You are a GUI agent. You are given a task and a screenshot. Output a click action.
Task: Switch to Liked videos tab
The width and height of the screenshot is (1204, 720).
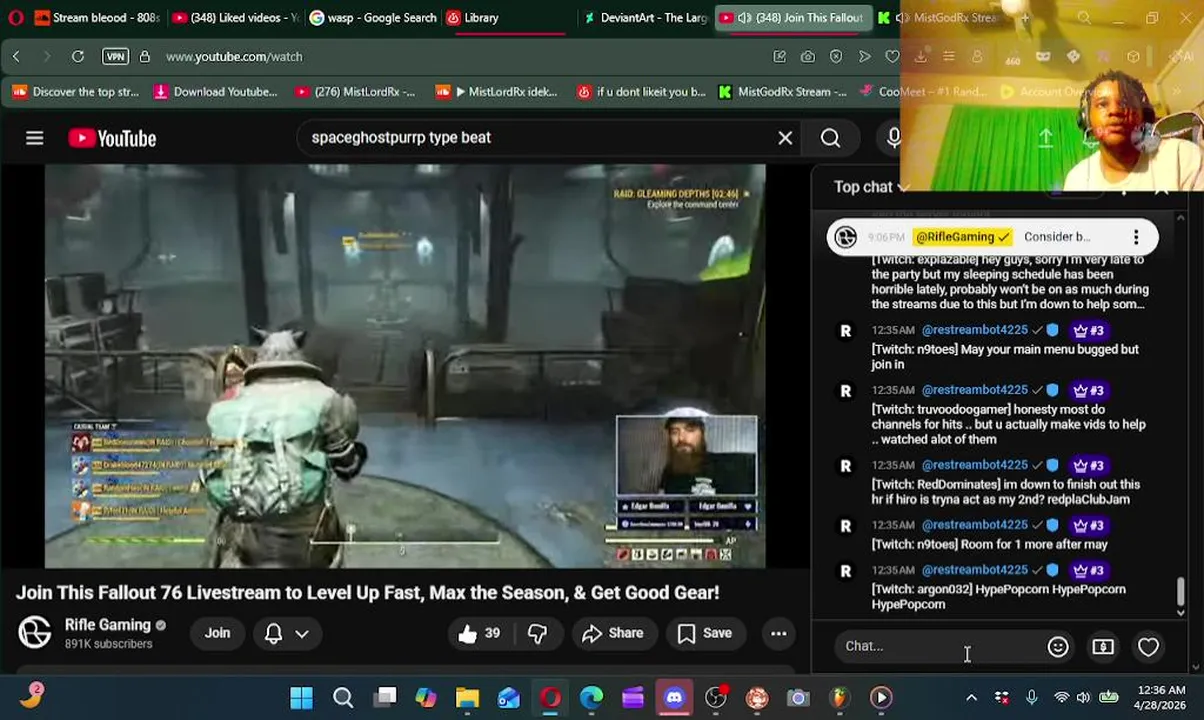tap(234, 18)
